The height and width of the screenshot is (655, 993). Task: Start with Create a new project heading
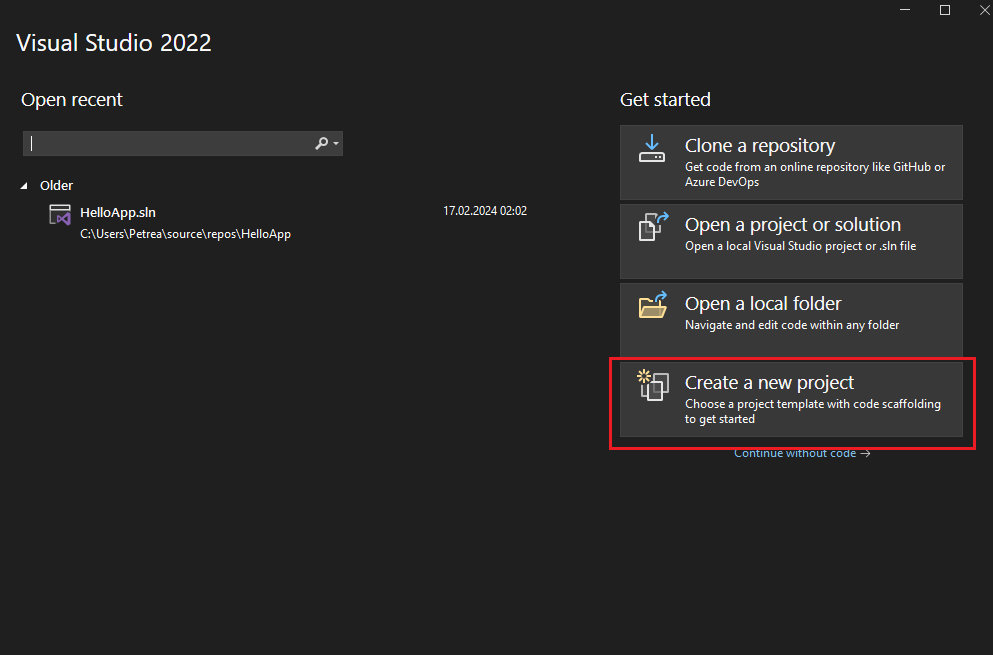pos(769,383)
